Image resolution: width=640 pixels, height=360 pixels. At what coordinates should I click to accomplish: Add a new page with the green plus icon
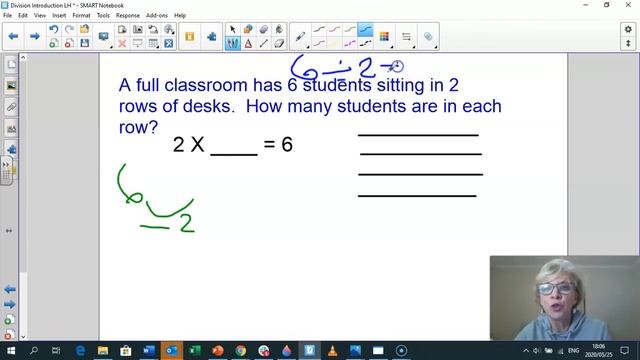[53, 43]
